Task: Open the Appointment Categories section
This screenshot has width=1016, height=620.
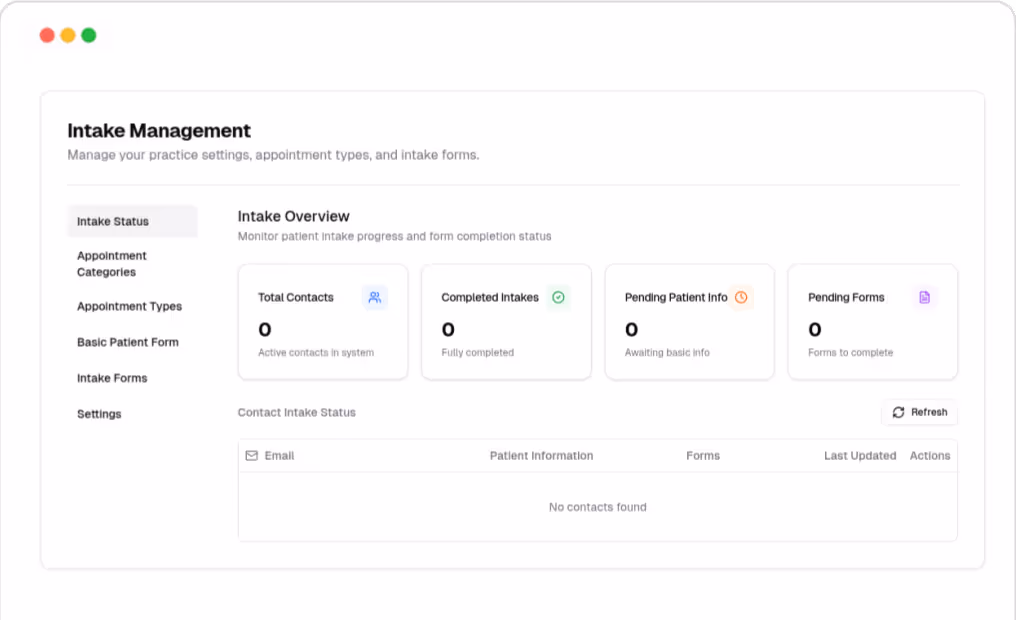Action: [x=112, y=263]
